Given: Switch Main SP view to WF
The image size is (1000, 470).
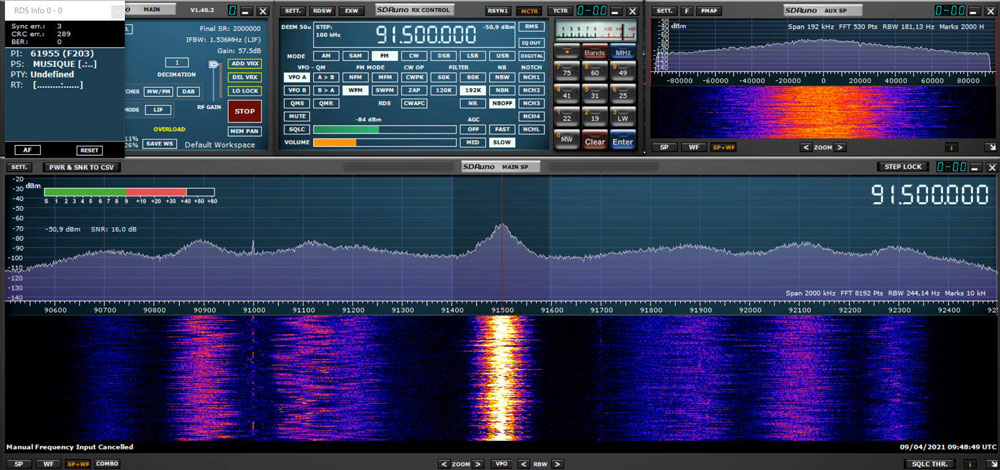Looking at the screenshot, I should pyautogui.click(x=48, y=464).
